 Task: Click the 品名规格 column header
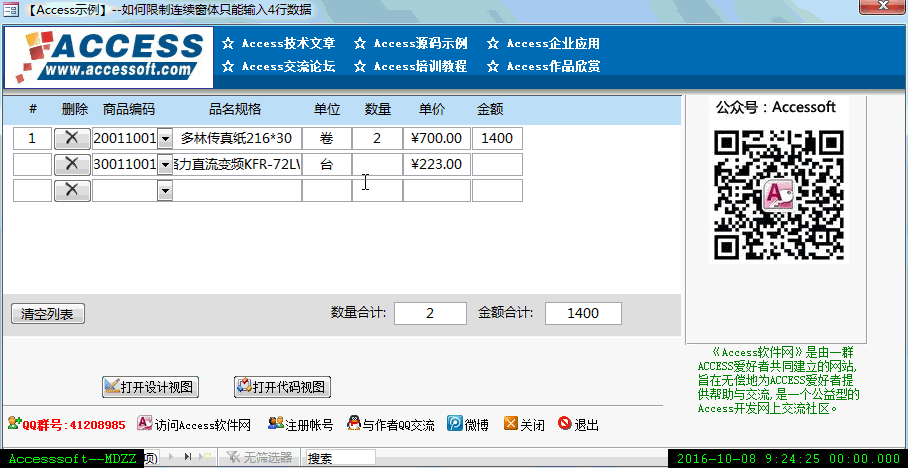pyautogui.click(x=235, y=109)
